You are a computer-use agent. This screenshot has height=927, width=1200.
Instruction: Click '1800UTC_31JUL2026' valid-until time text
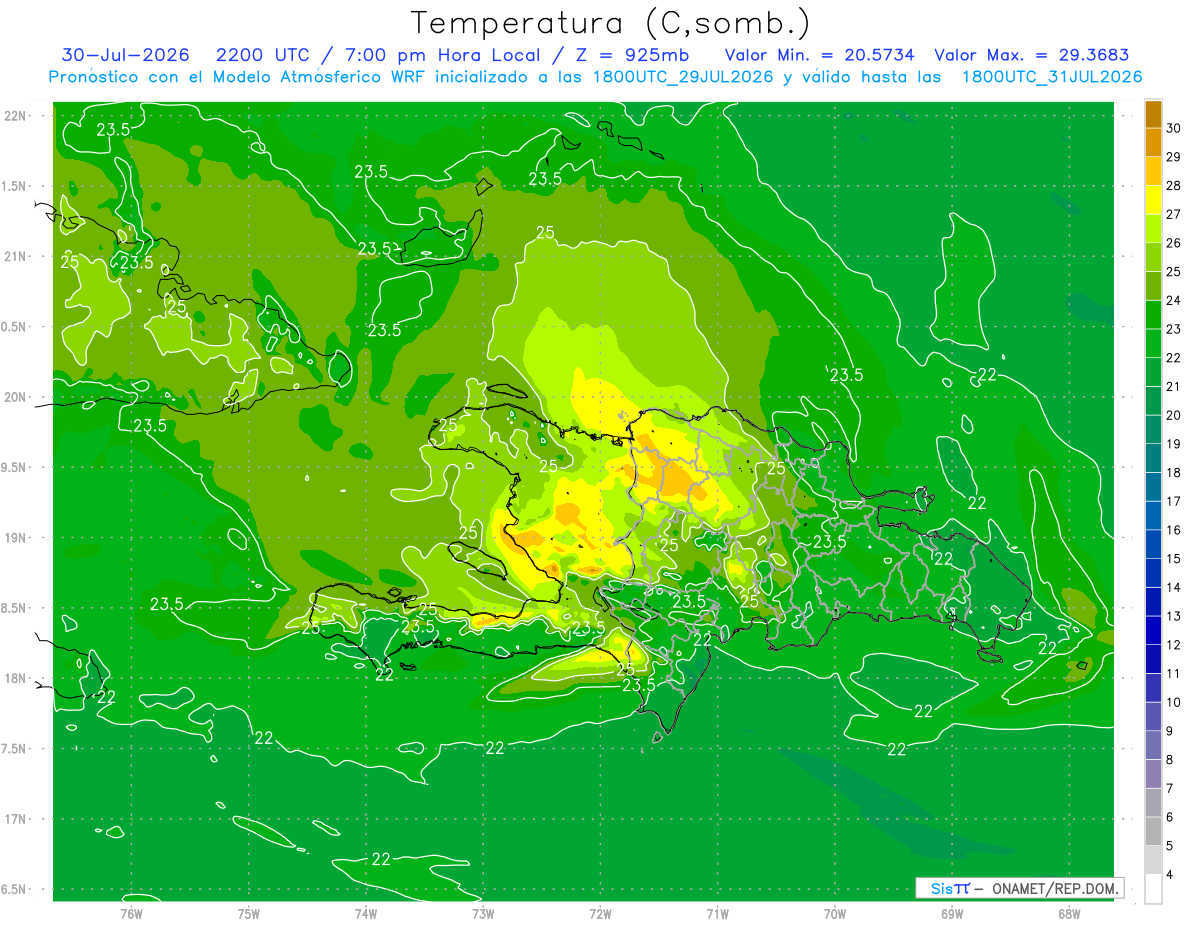pyautogui.click(x=1052, y=77)
